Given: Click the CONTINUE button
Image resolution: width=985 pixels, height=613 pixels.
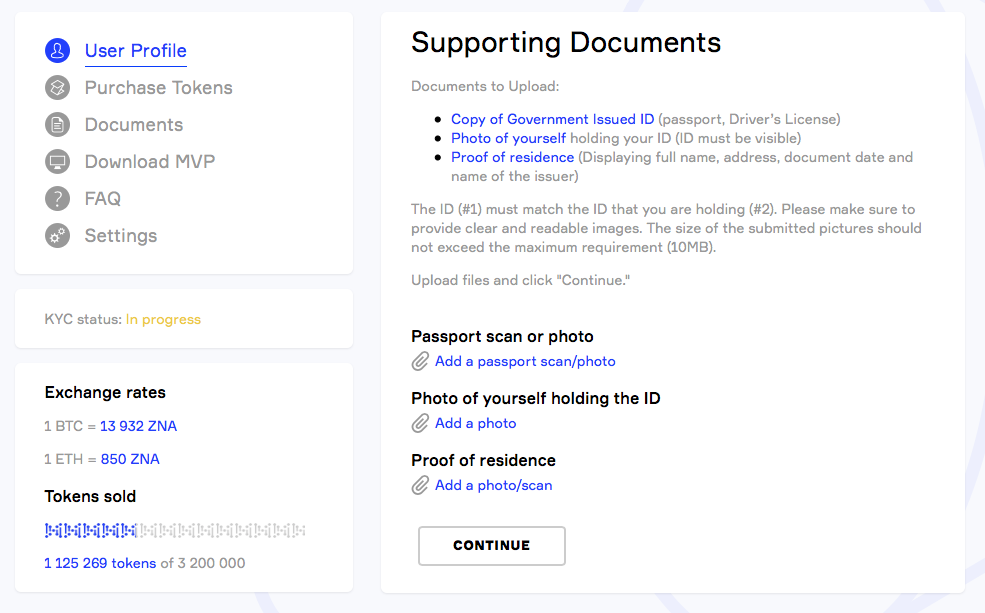Looking at the screenshot, I should pyautogui.click(x=492, y=546).
